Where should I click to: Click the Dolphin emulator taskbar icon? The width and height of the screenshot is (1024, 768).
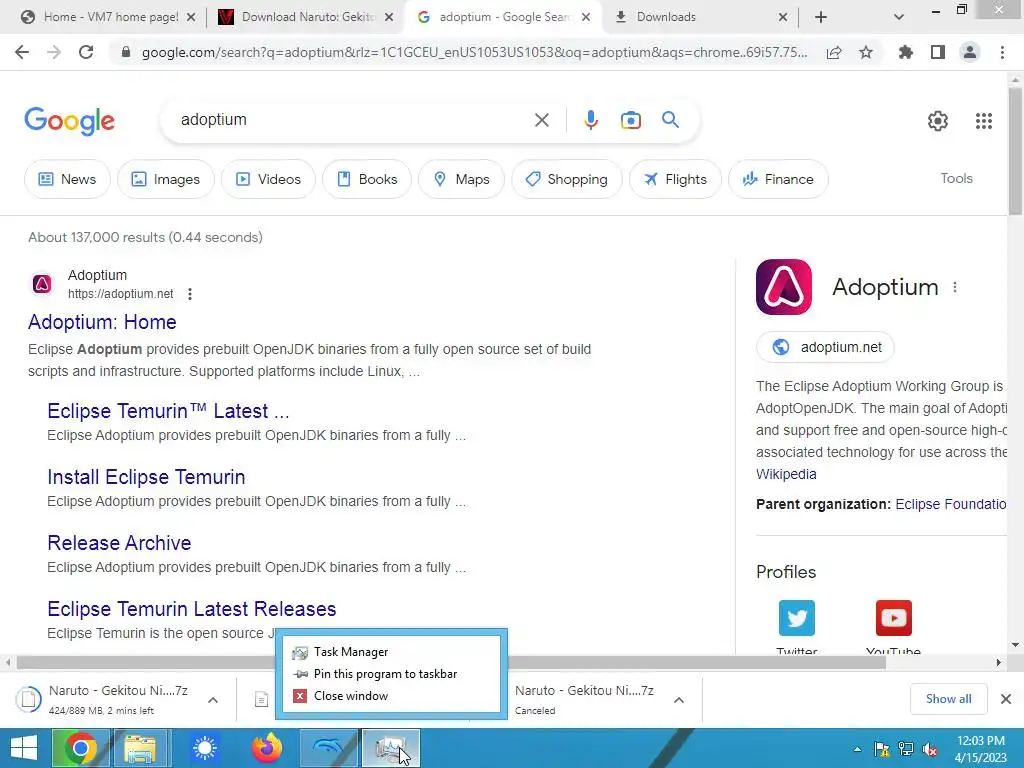tap(328, 748)
